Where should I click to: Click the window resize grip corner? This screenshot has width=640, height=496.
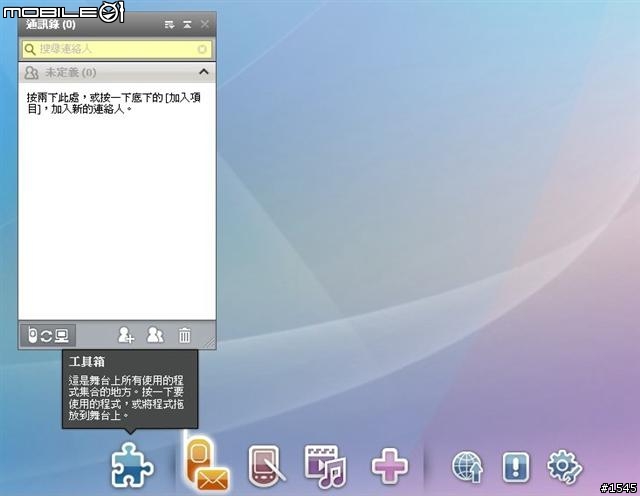click(210, 342)
